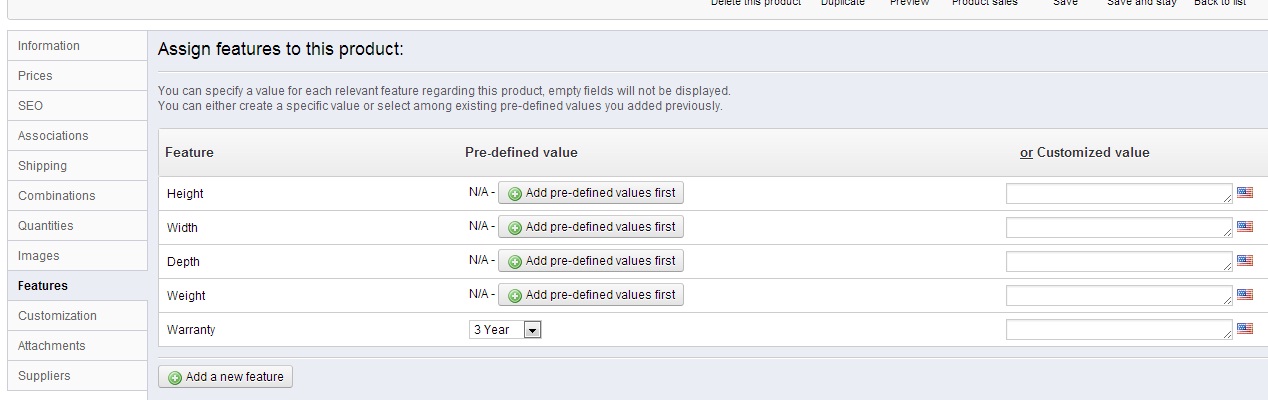
Task: Switch to the Combinations tab
Action: tap(57, 196)
